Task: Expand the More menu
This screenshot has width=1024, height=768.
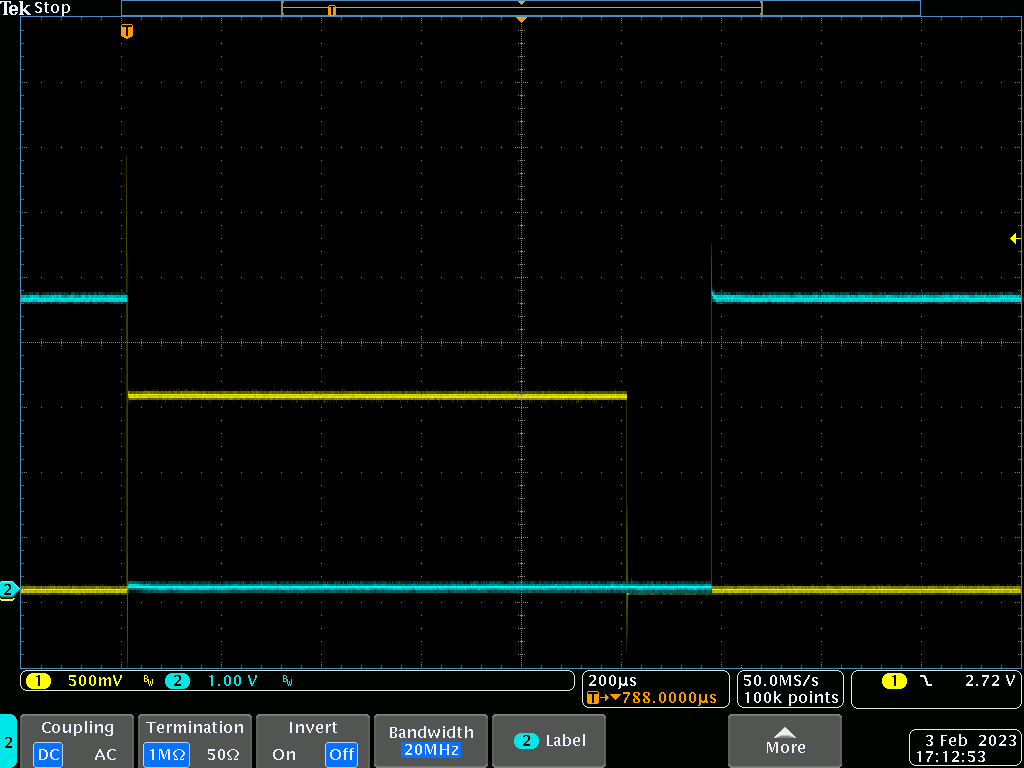Action: tap(785, 741)
